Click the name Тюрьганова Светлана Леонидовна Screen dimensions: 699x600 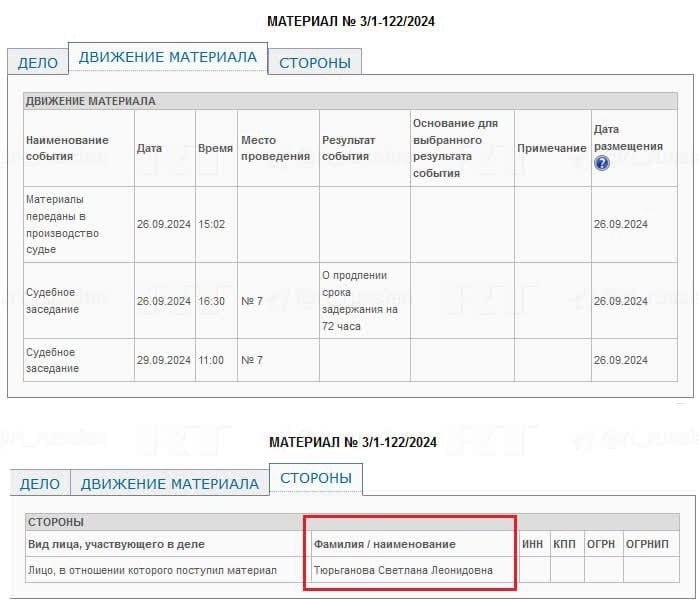pyautogui.click(x=404, y=569)
